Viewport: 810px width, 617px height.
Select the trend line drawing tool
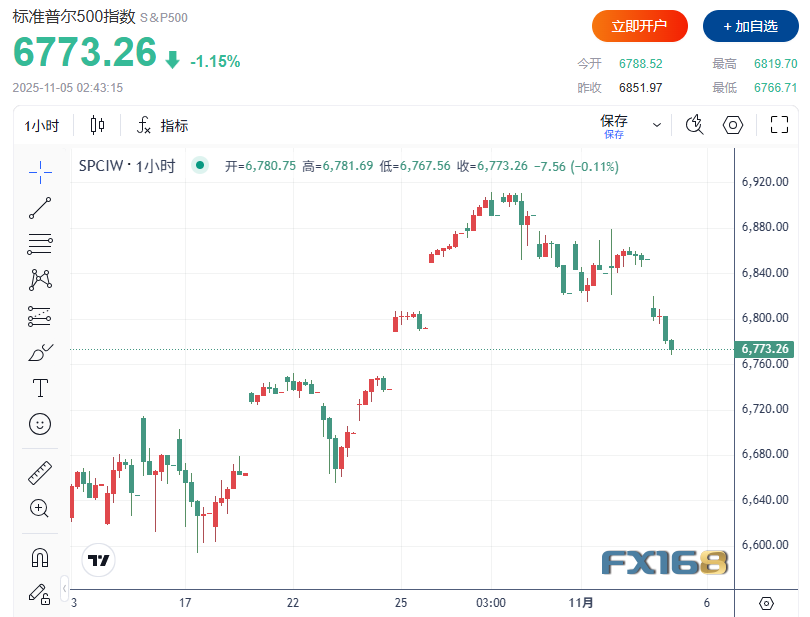40,207
